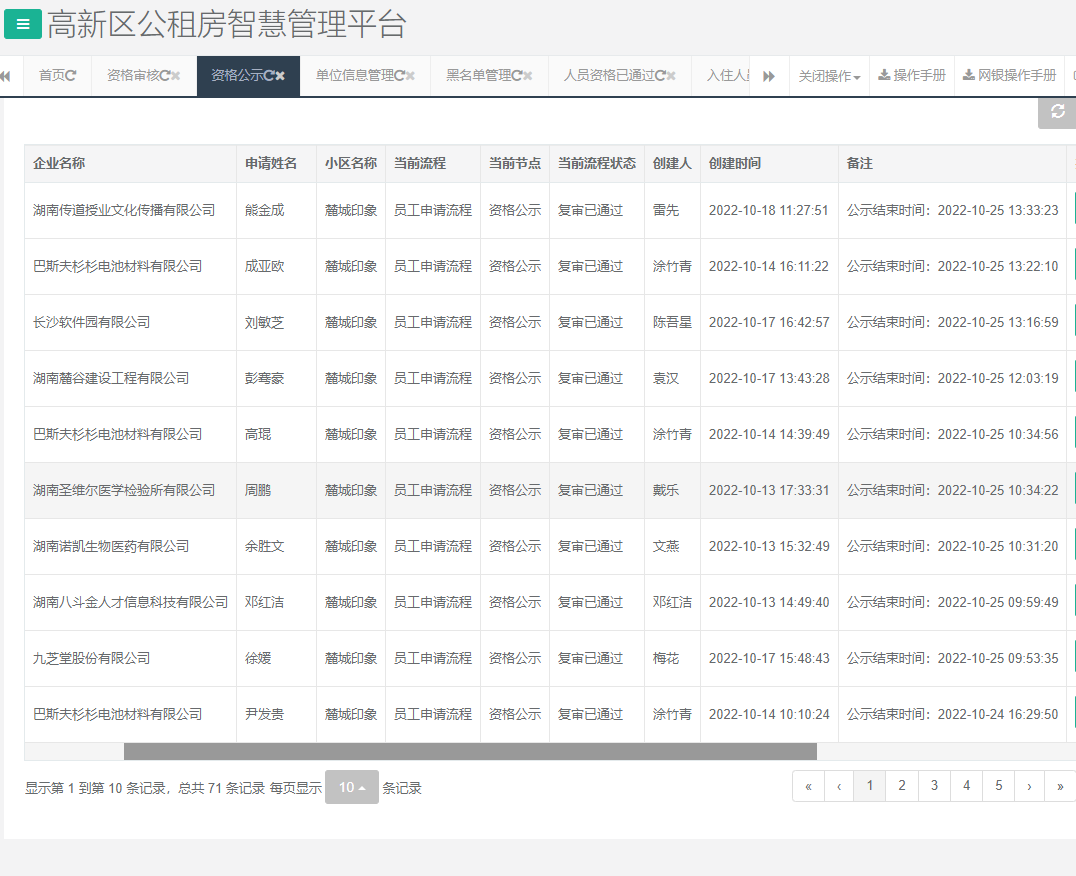This screenshot has height=876, width=1076.
Task: Open the green hamburger menu
Action: point(22,24)
